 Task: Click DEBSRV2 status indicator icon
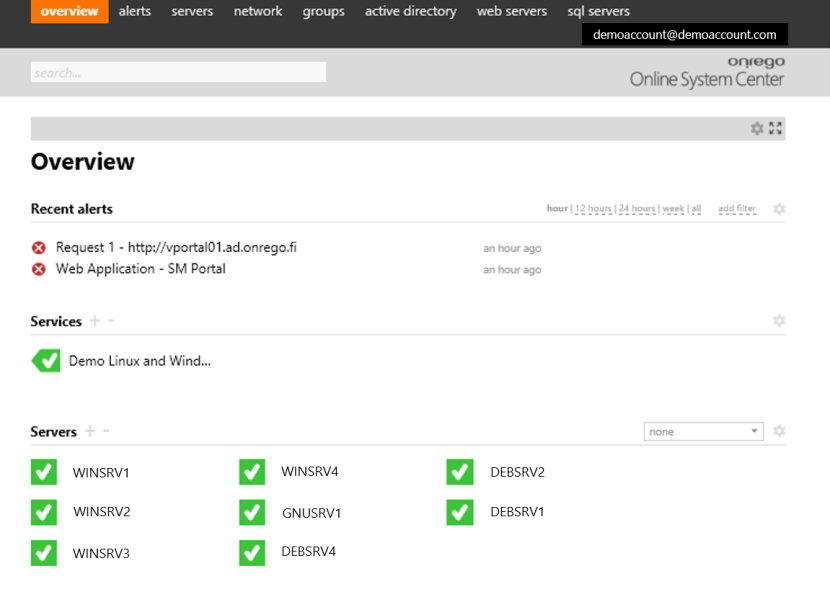(x=459, y=471)
